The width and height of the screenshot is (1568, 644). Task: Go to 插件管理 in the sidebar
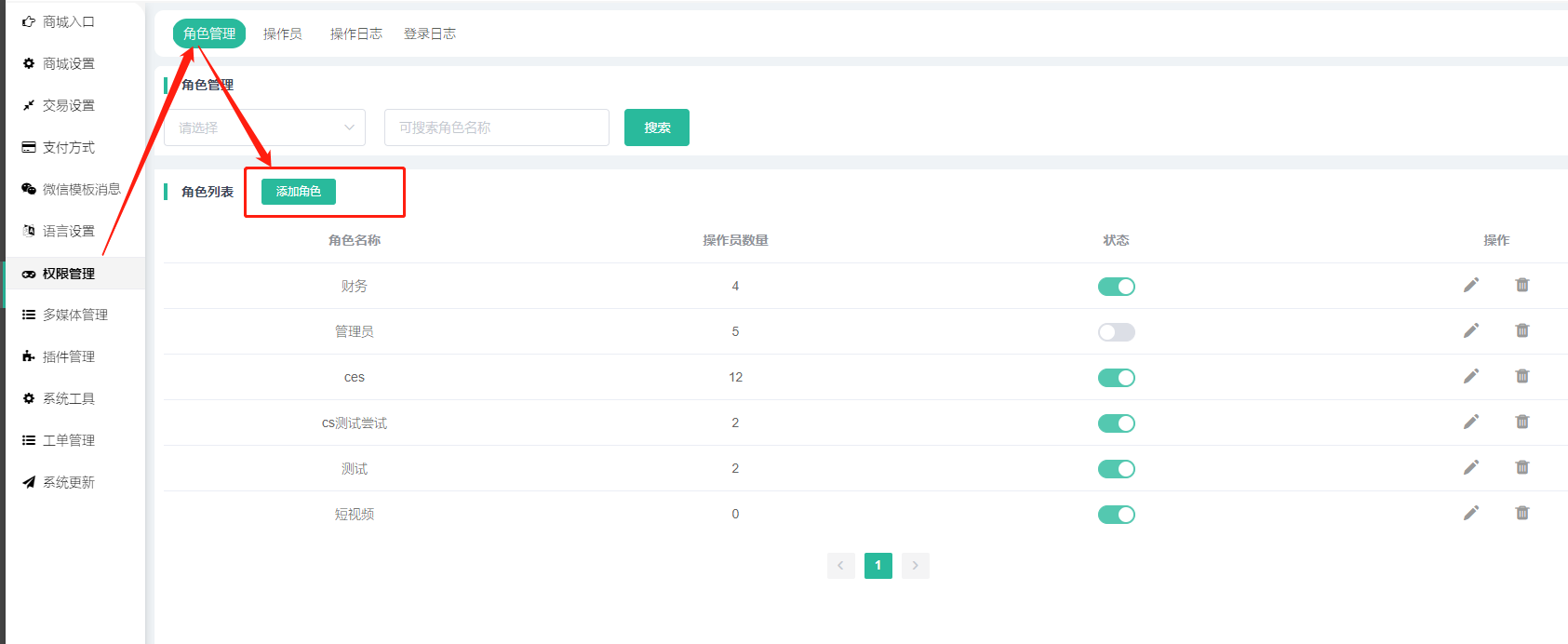68,356
